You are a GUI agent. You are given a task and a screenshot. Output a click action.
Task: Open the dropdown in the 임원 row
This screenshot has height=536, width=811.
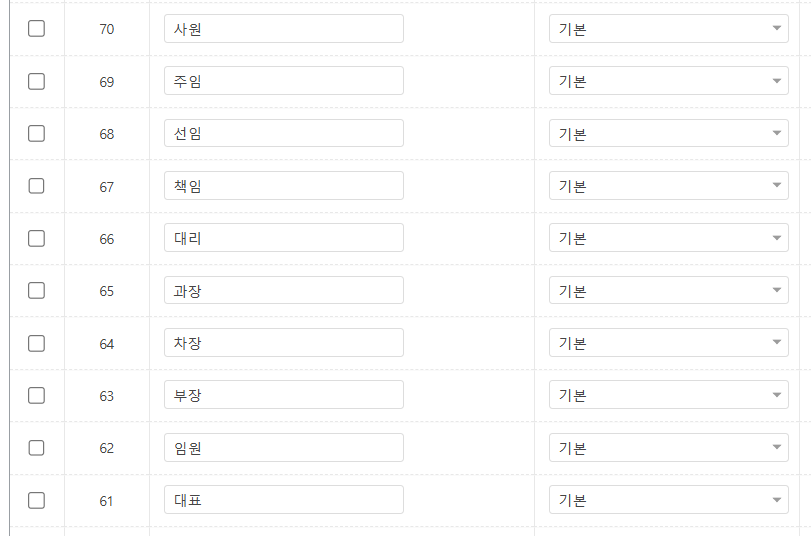(x=668, y=448)
